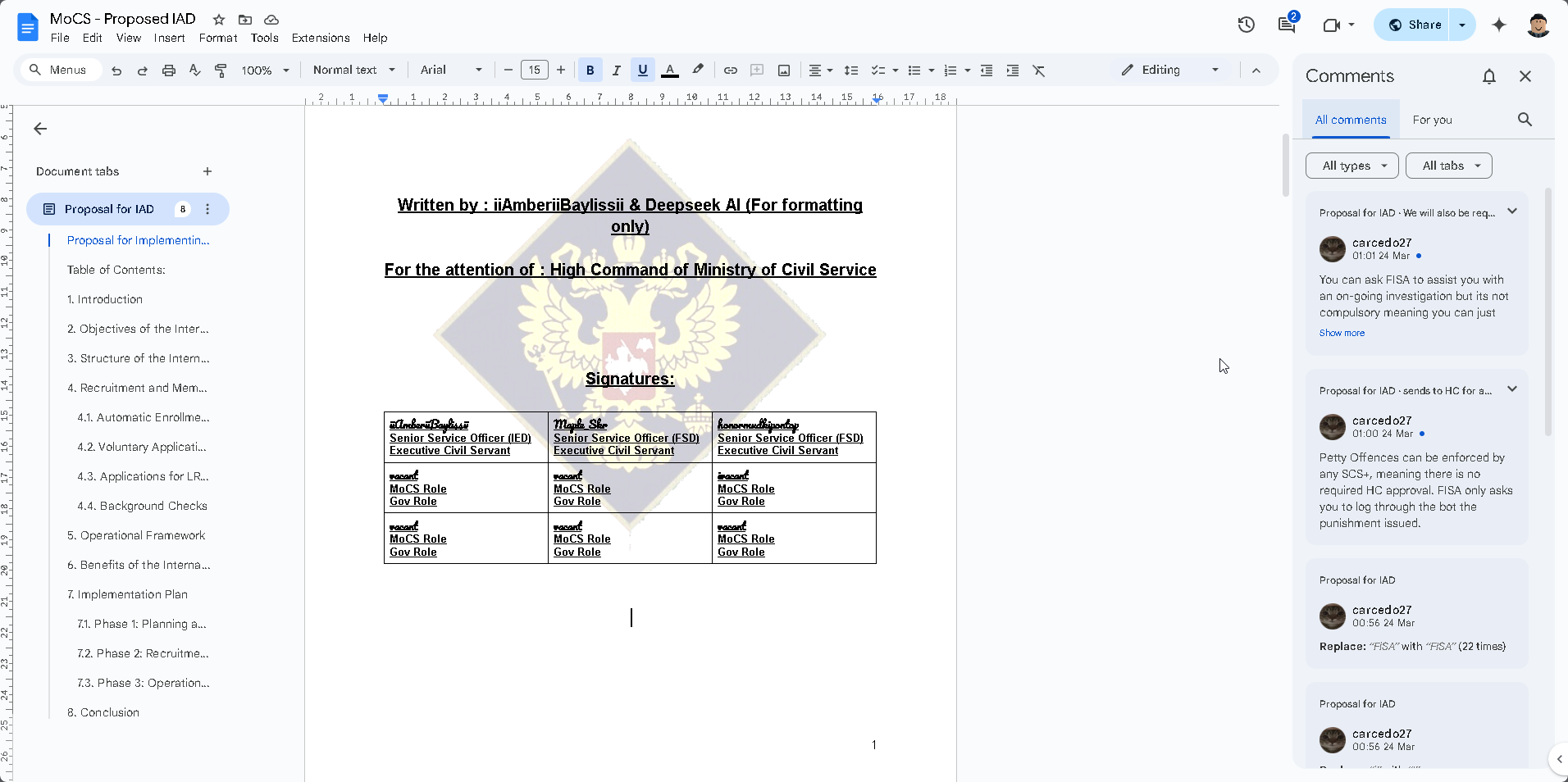Go to 1. Introduction in outline
The height and width of the screenshot is (782, 1568).
pyautogui.click(x=105, y=299)
